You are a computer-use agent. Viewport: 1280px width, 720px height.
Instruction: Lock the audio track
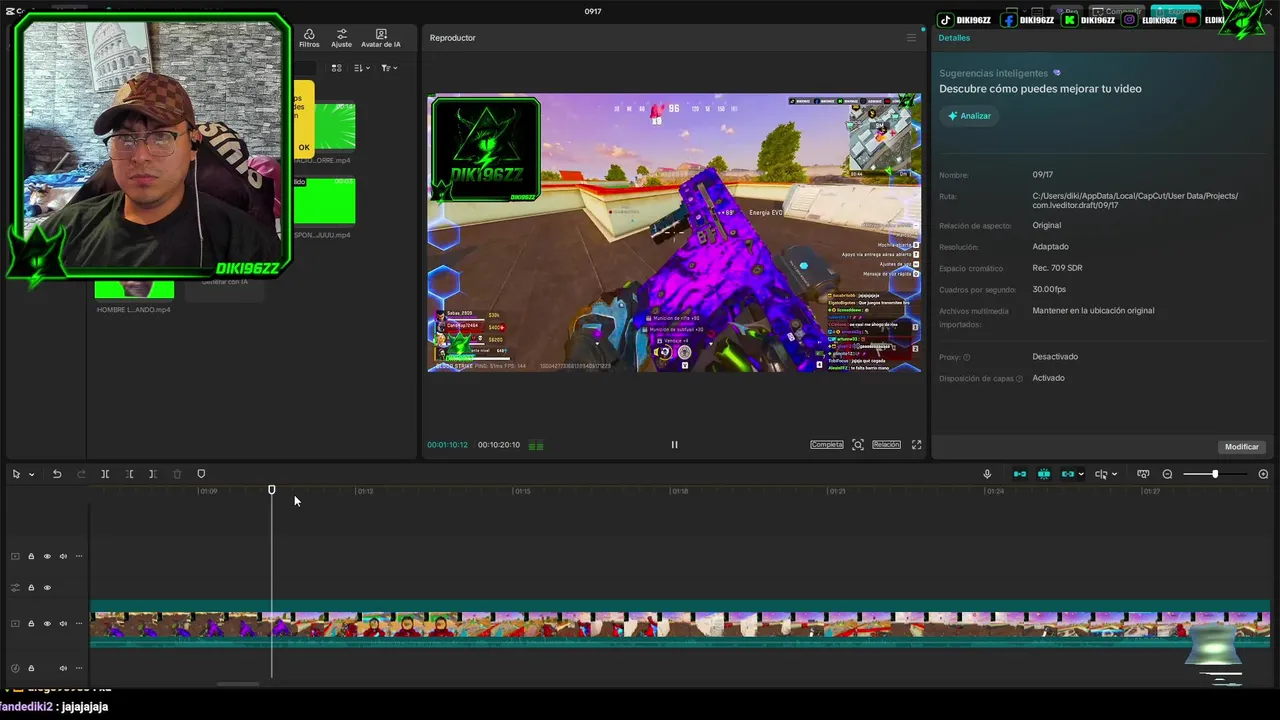(x=31, y=668)
